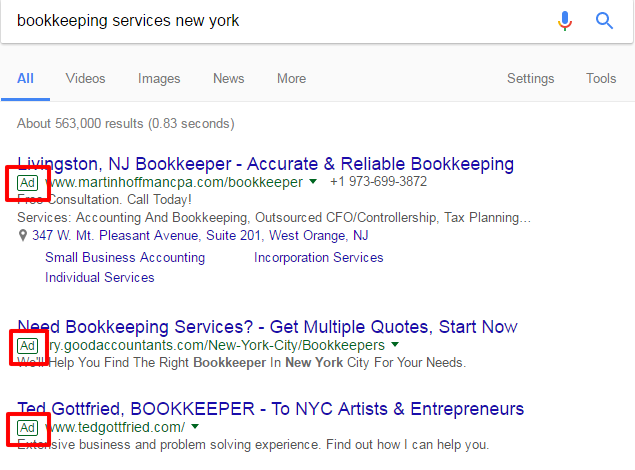
Task: Click the map pin icon by the address
Action: [23, 235]
